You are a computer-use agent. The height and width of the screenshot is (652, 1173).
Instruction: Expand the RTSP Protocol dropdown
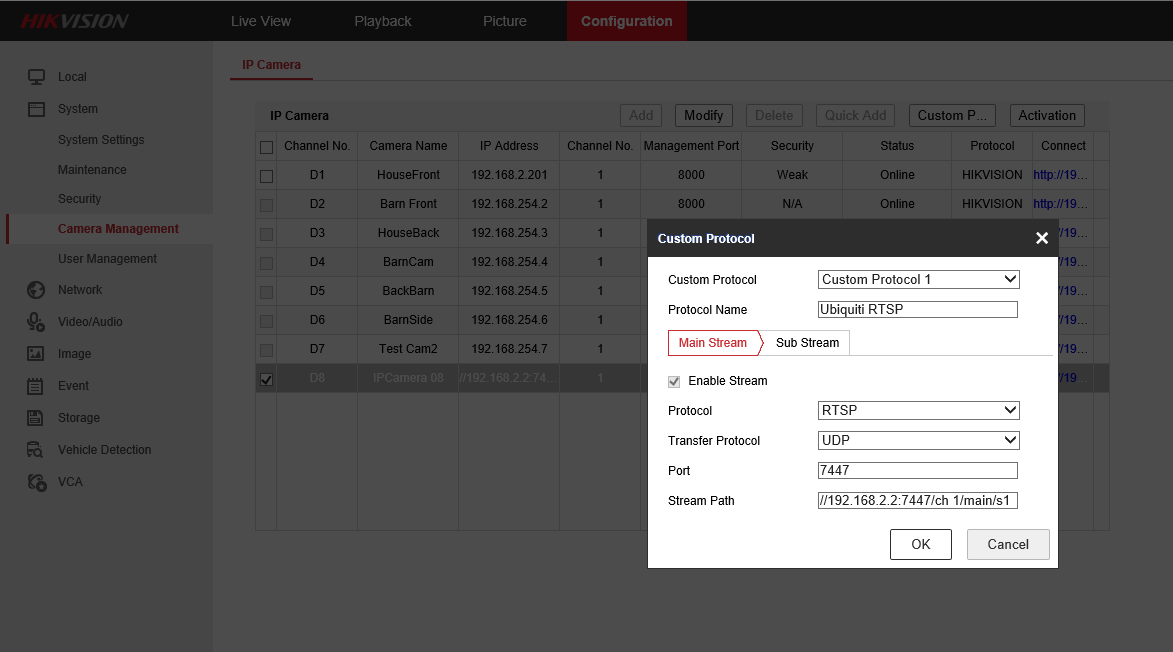pyautogui.click(x=918, y=410)
